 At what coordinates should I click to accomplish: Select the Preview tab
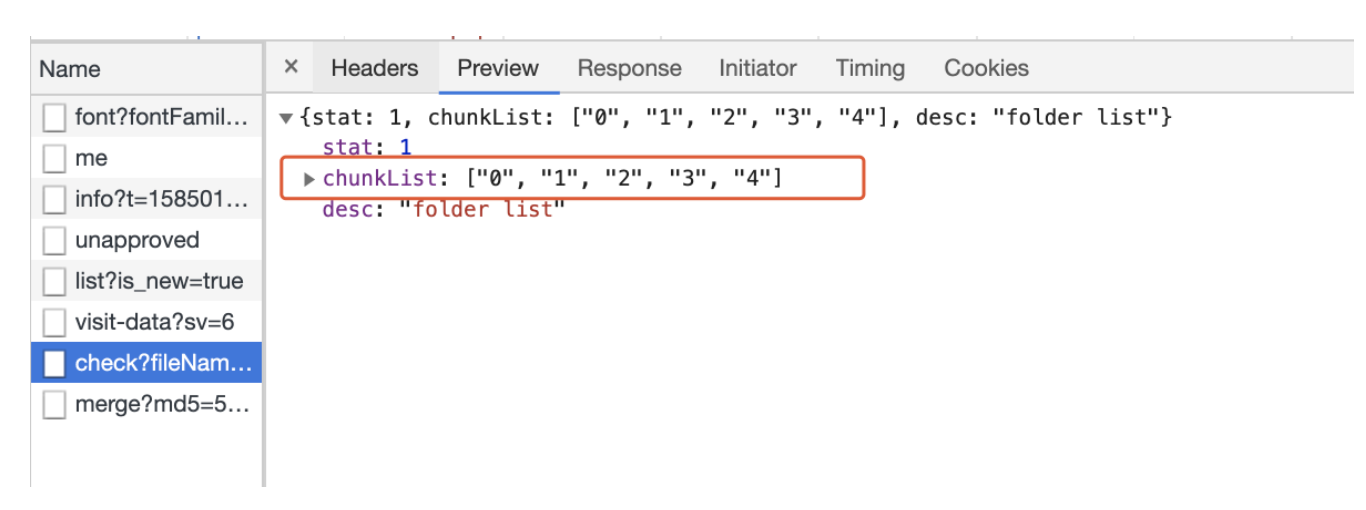click(498, 68)
